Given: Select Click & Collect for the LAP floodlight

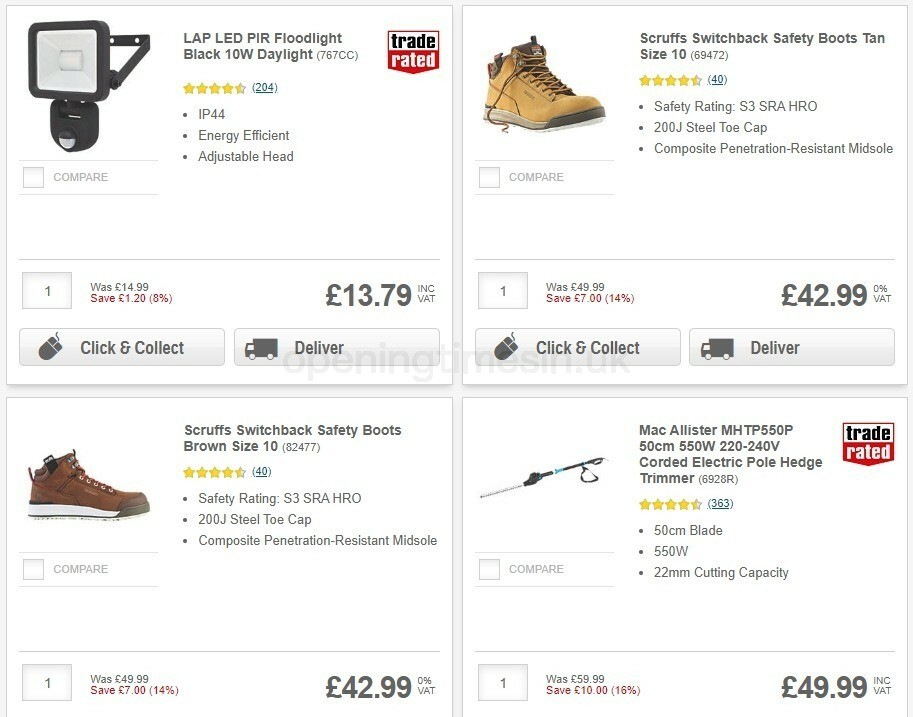Looking at the screenshot, I should point(121,347).
